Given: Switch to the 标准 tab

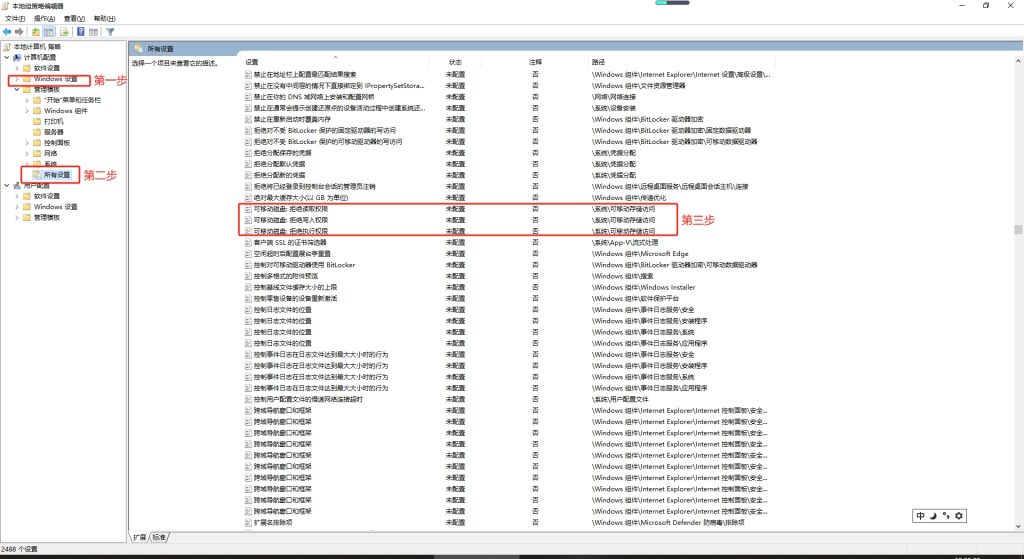Looking at the screenshot, I should point(160,537).
